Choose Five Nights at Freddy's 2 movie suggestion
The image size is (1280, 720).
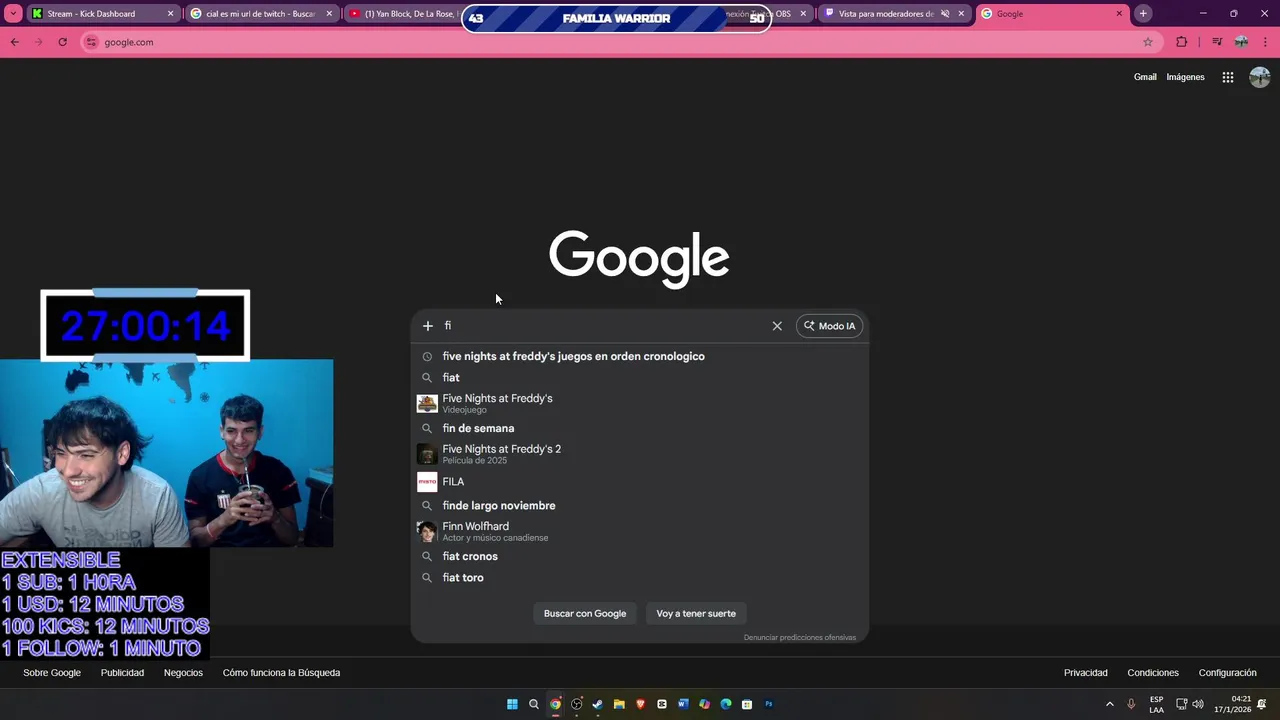coord(640,454)
